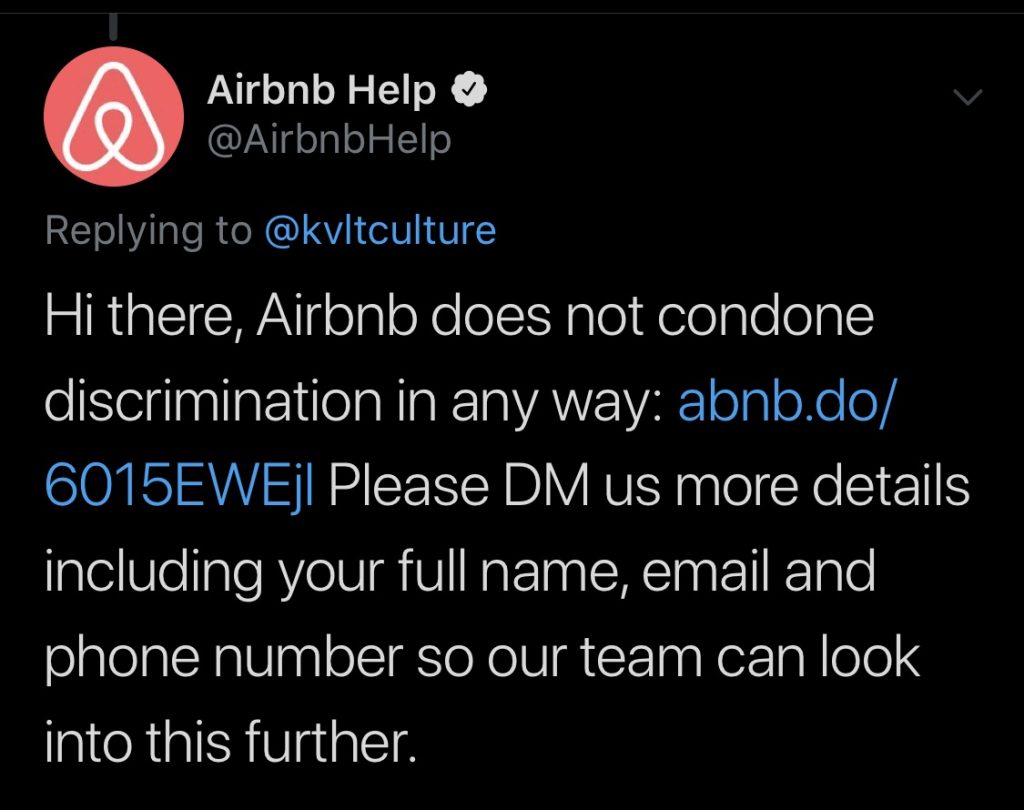Screen dimensions: 1024x810
Task: Open tweet by clicking 'Hi there, Airbnb'
Action: [x=231, y=316]
